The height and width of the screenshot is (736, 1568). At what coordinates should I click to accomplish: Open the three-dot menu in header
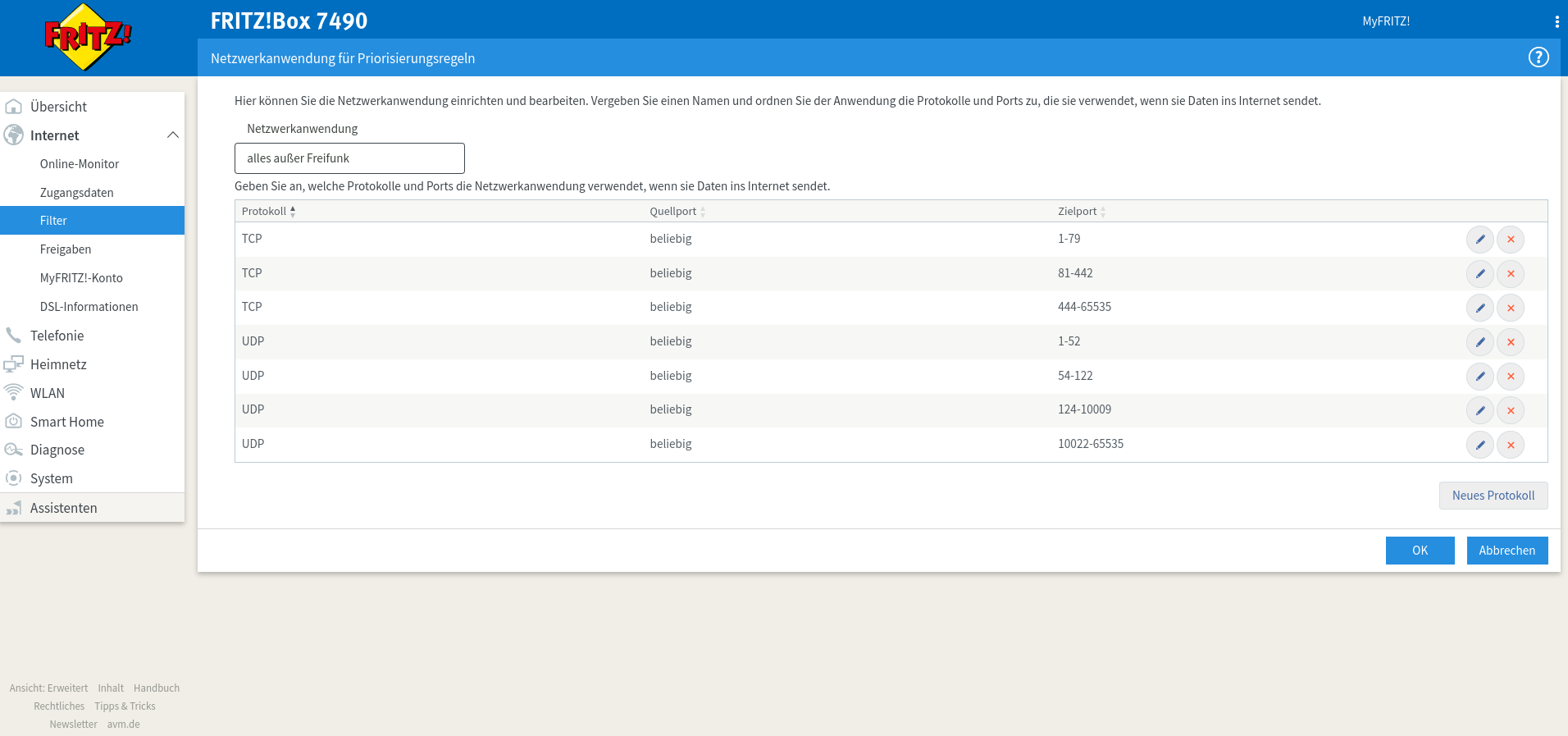point(1557,22)
